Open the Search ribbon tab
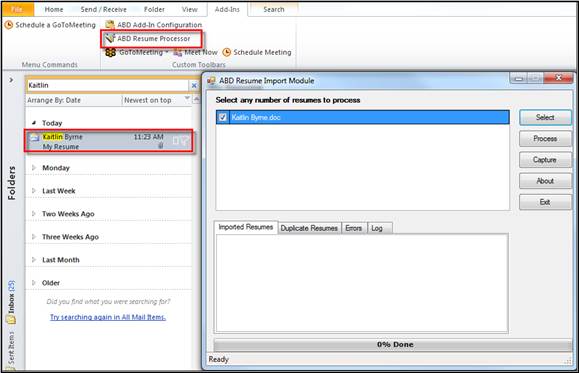Image resolution: width=579 pixels, height=373 pixels. click(x=274, y=10)
